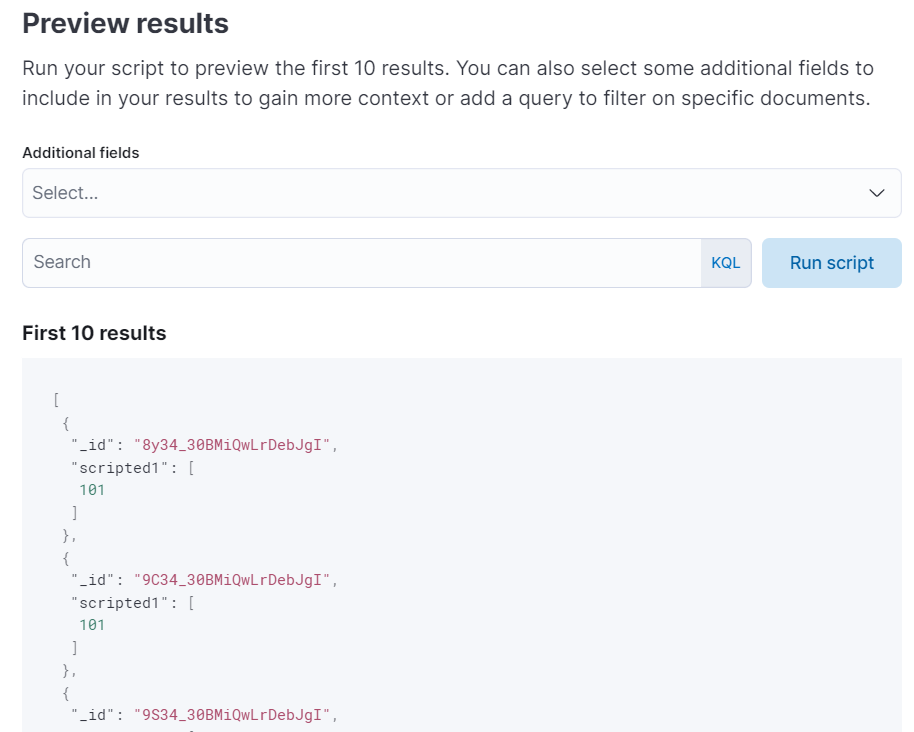Screen dimensions: 914x732
Task: Click the "Additional fields" label
Action: click(81, 153)
